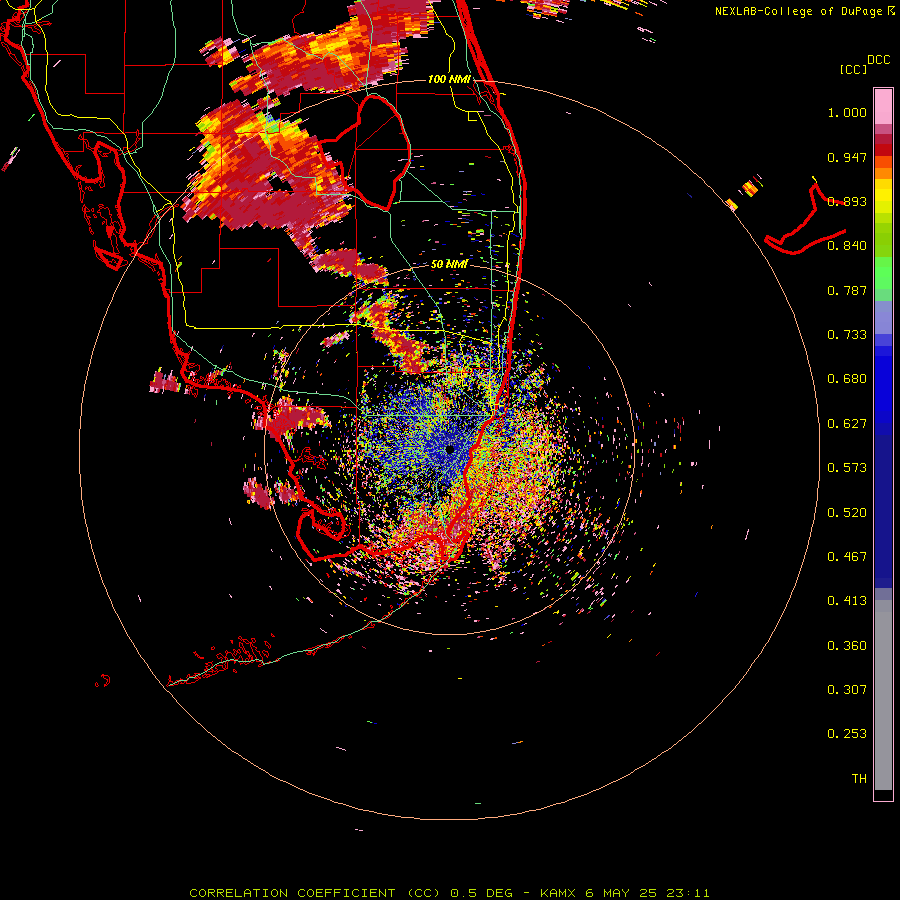Image resolution: width=900 pixels, height=900 pixels.
Task: Select the 0.467 scale value
Action: pos(847,557)
